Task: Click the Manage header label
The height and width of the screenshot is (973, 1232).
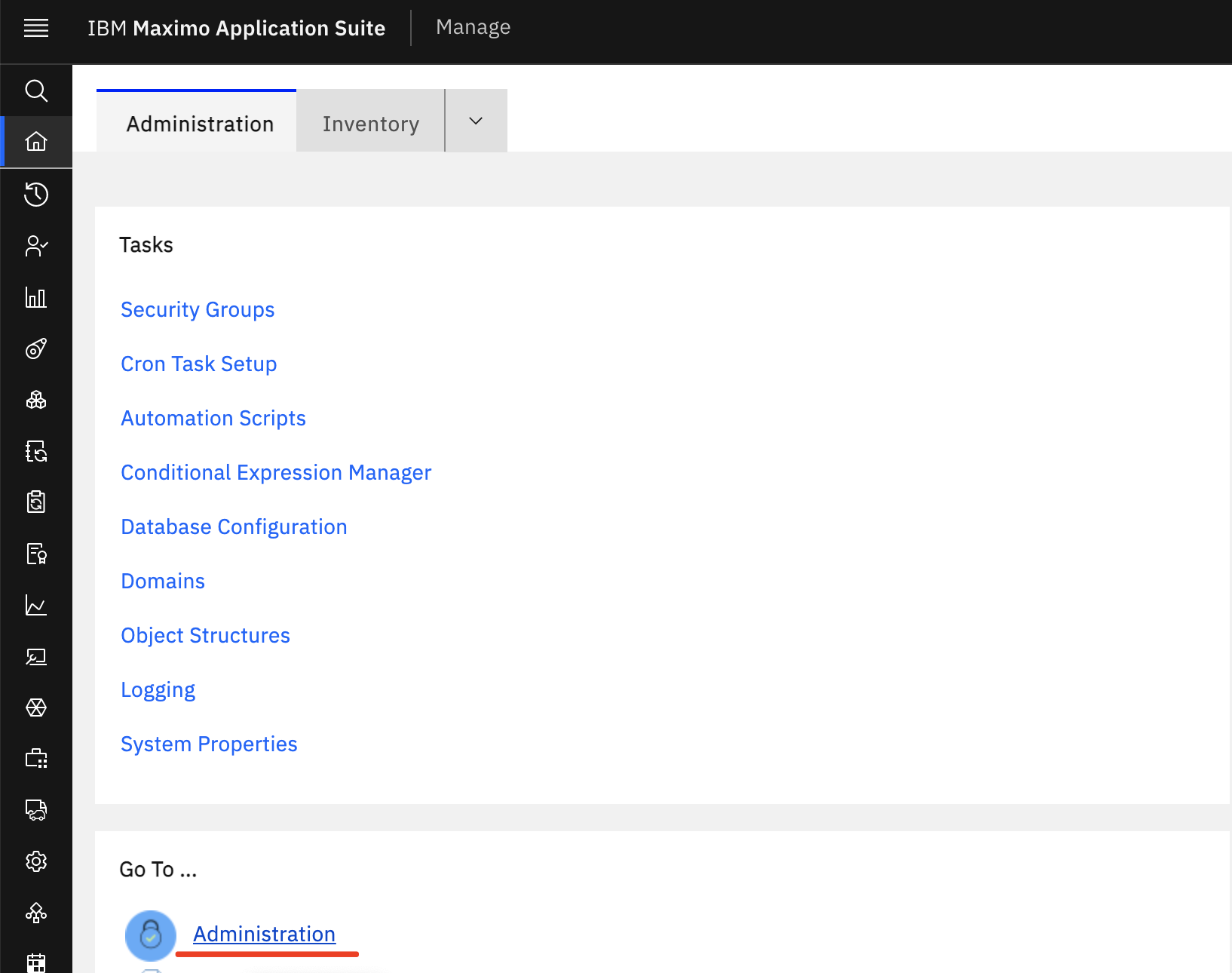Action: [x=473, y=27]
